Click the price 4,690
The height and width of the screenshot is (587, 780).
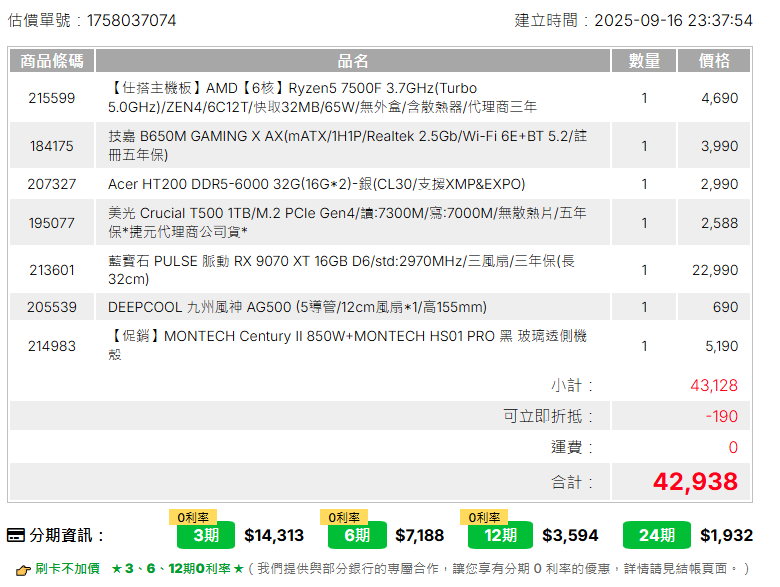click(719, 98)
